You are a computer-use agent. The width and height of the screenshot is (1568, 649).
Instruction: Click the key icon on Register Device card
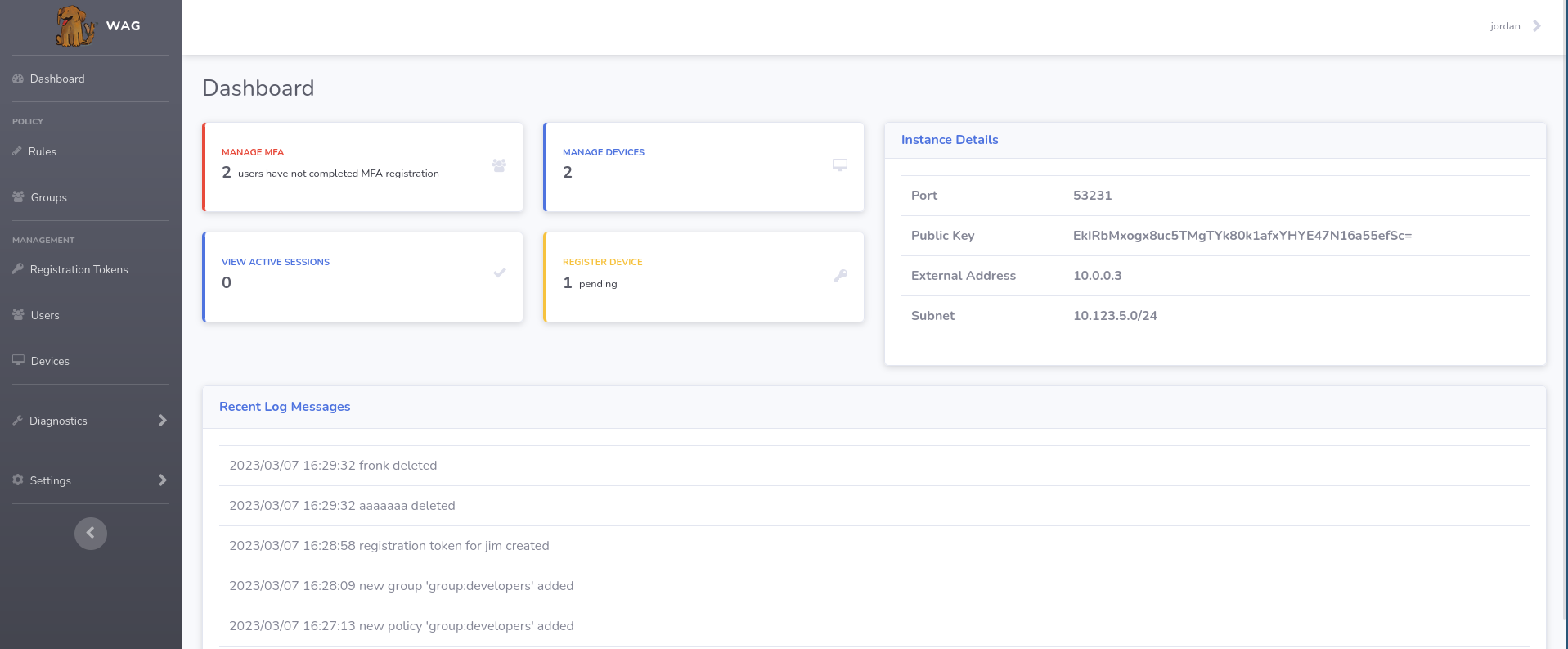[841, 276]
